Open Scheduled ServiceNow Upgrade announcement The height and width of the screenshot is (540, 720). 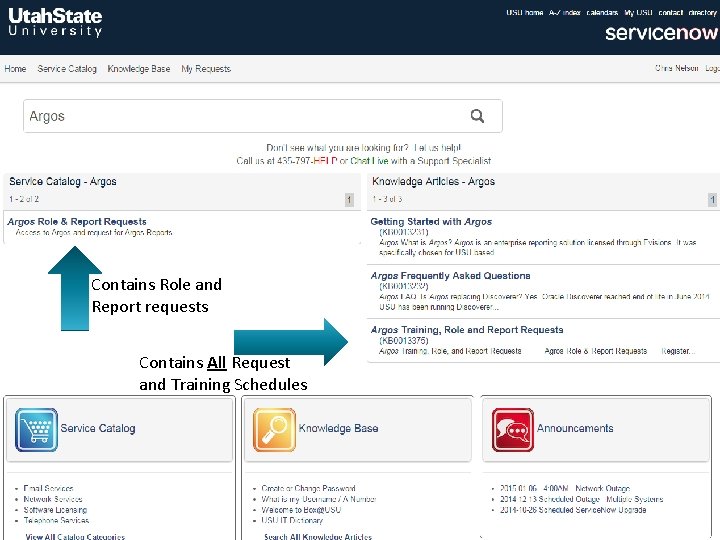coord(573,510)
